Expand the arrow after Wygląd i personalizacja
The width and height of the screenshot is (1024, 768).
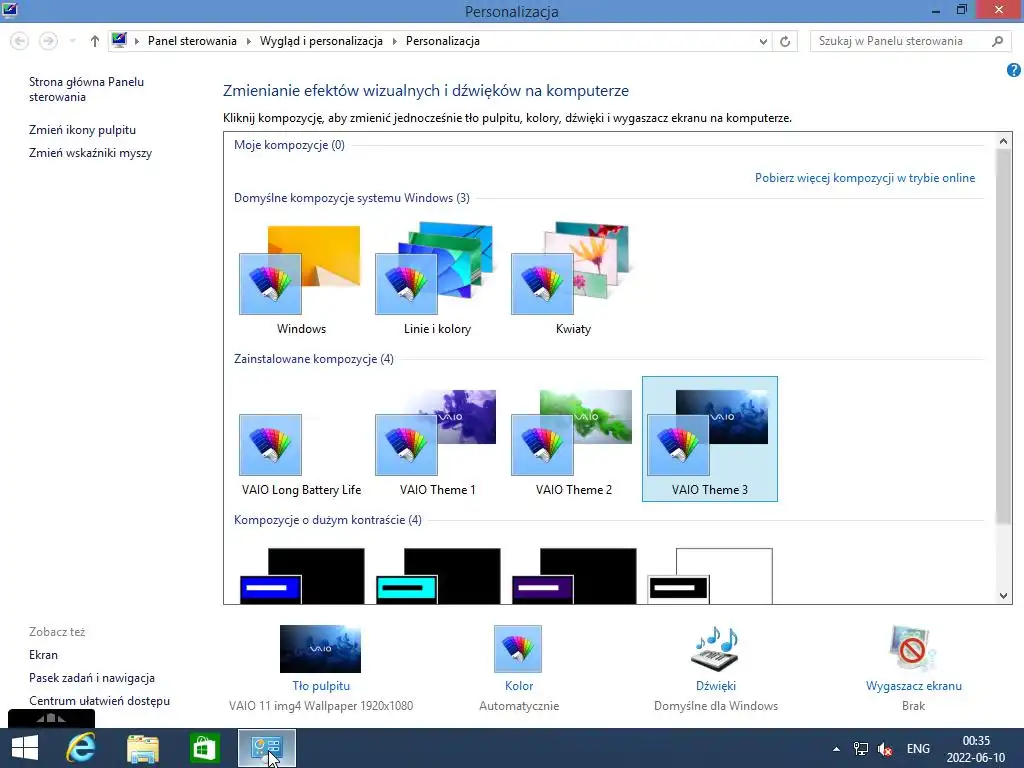pos(394,41)
